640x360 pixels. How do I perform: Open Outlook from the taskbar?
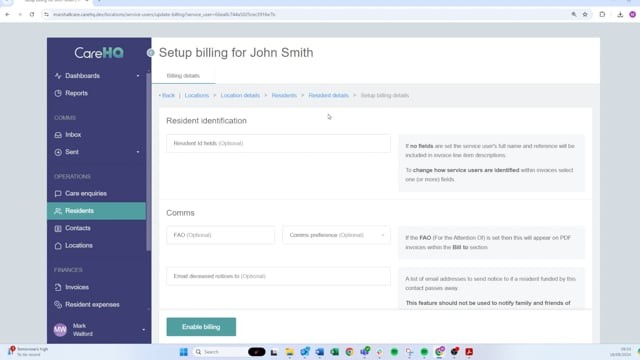pos(304,352)
